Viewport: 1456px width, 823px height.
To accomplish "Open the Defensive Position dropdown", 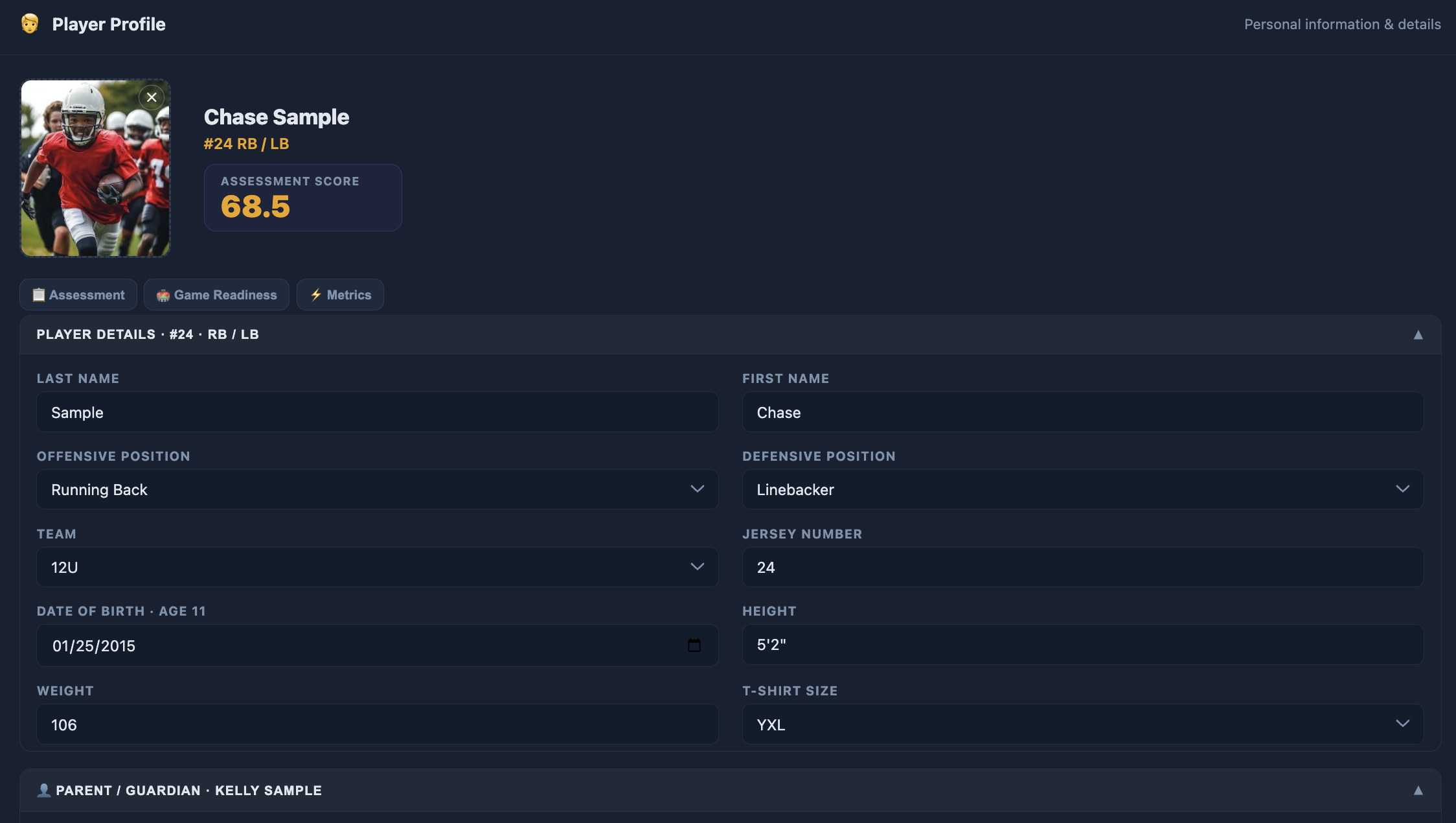I will (1083, 489).
